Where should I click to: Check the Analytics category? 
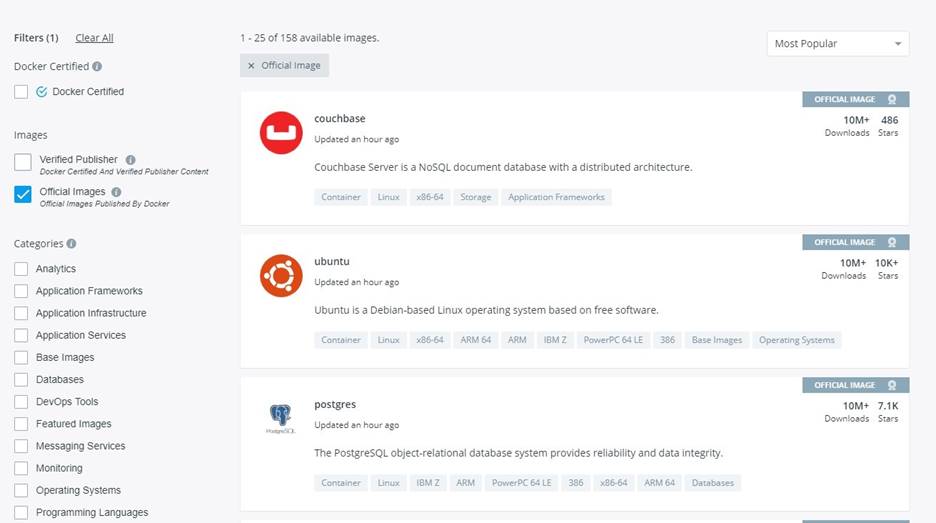[x=21, y=269]
